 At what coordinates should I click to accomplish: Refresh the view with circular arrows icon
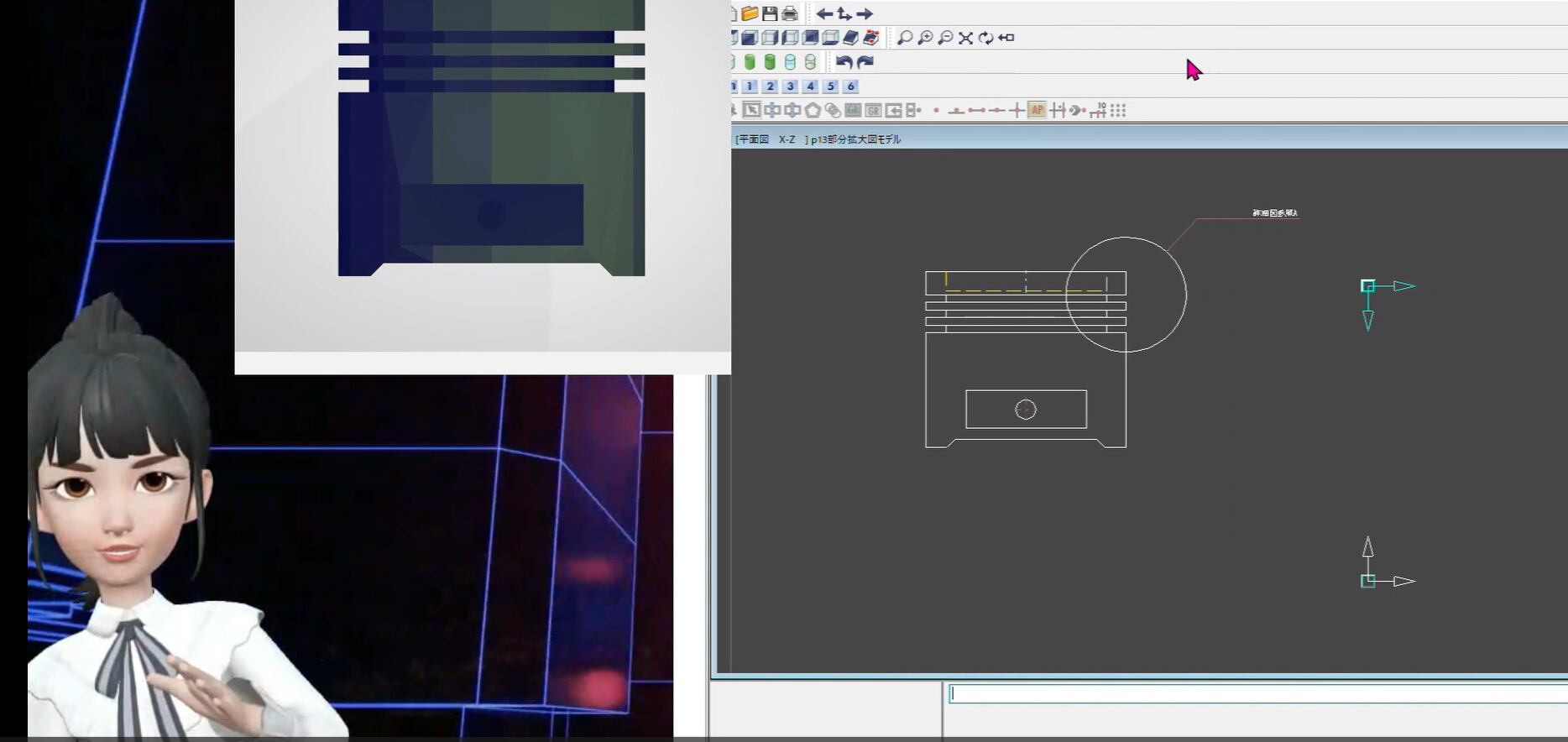[985, 38]
